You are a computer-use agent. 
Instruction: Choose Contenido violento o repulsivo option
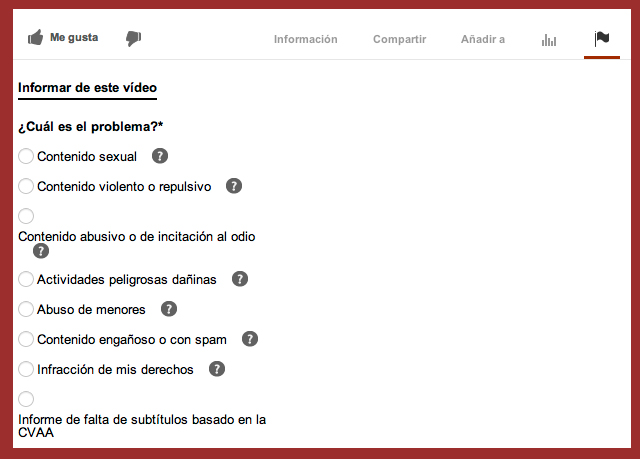26,186
